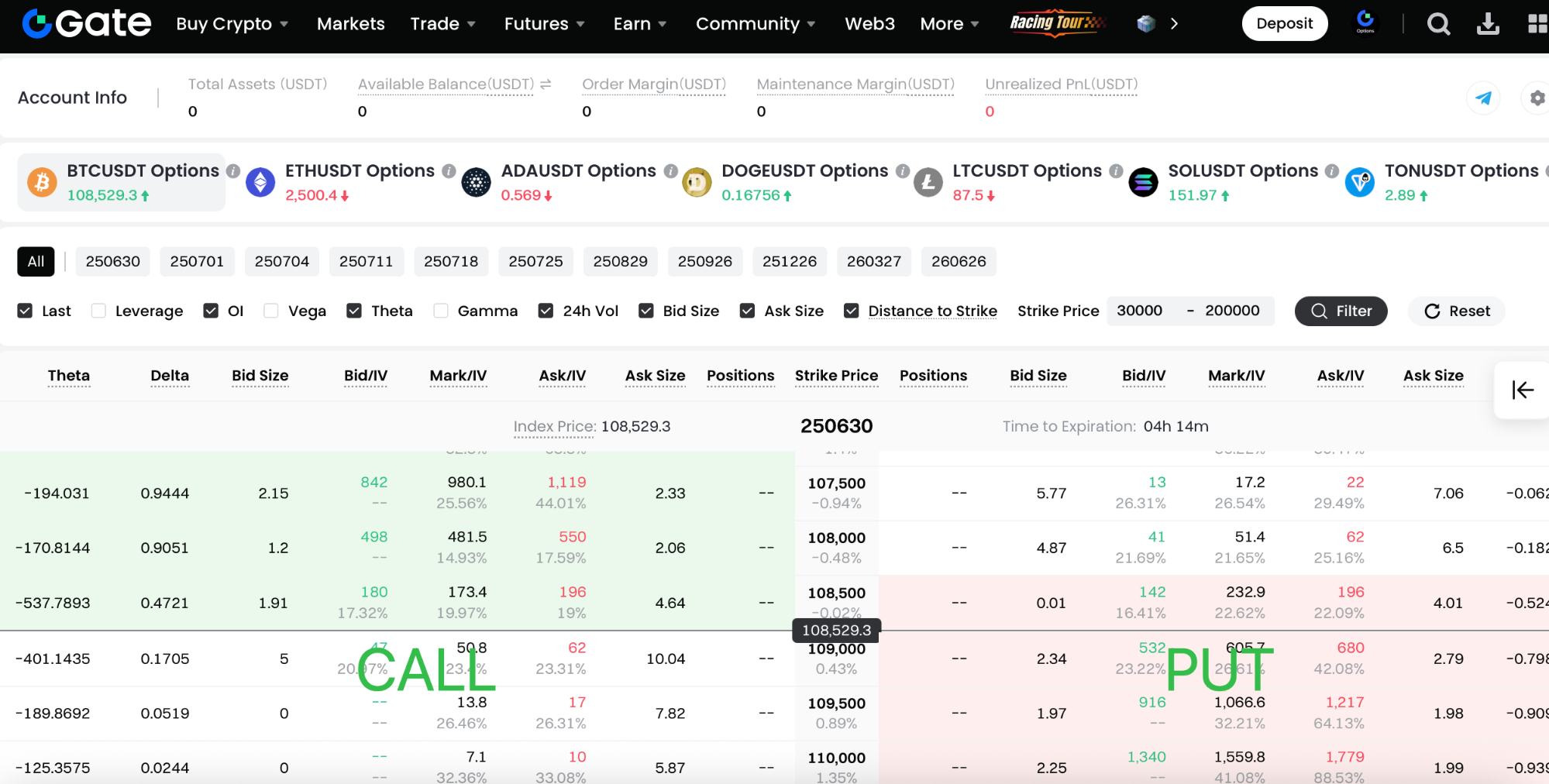Click the info icon beside BTCUSDT Options

click(233, 171)
